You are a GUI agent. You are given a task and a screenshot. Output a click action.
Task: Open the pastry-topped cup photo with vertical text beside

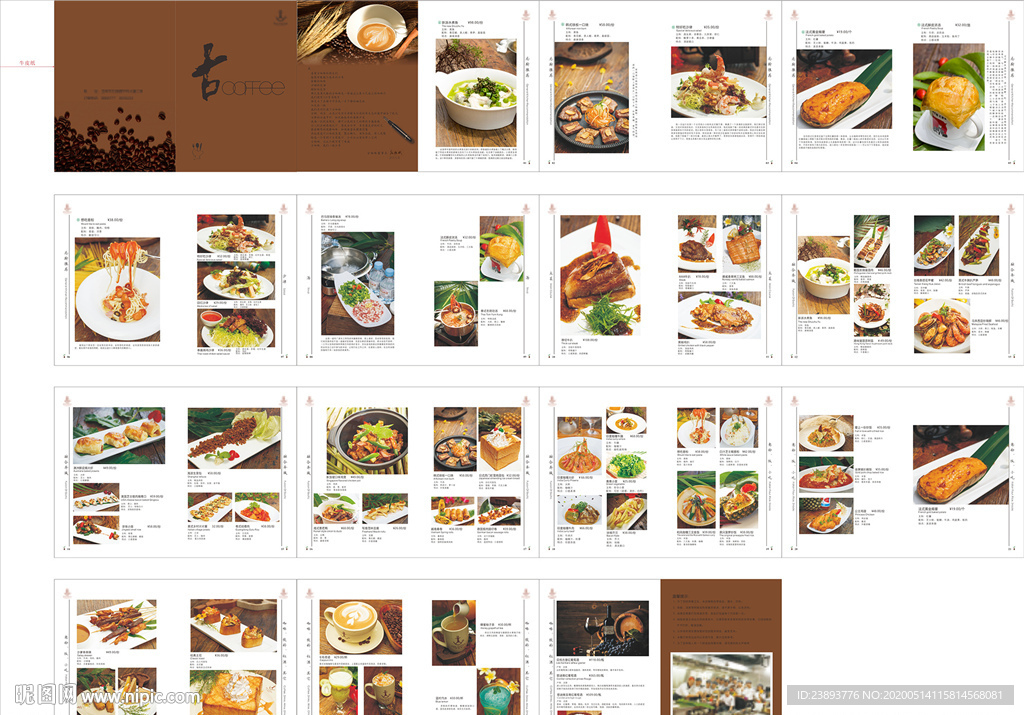coord(948,97)
